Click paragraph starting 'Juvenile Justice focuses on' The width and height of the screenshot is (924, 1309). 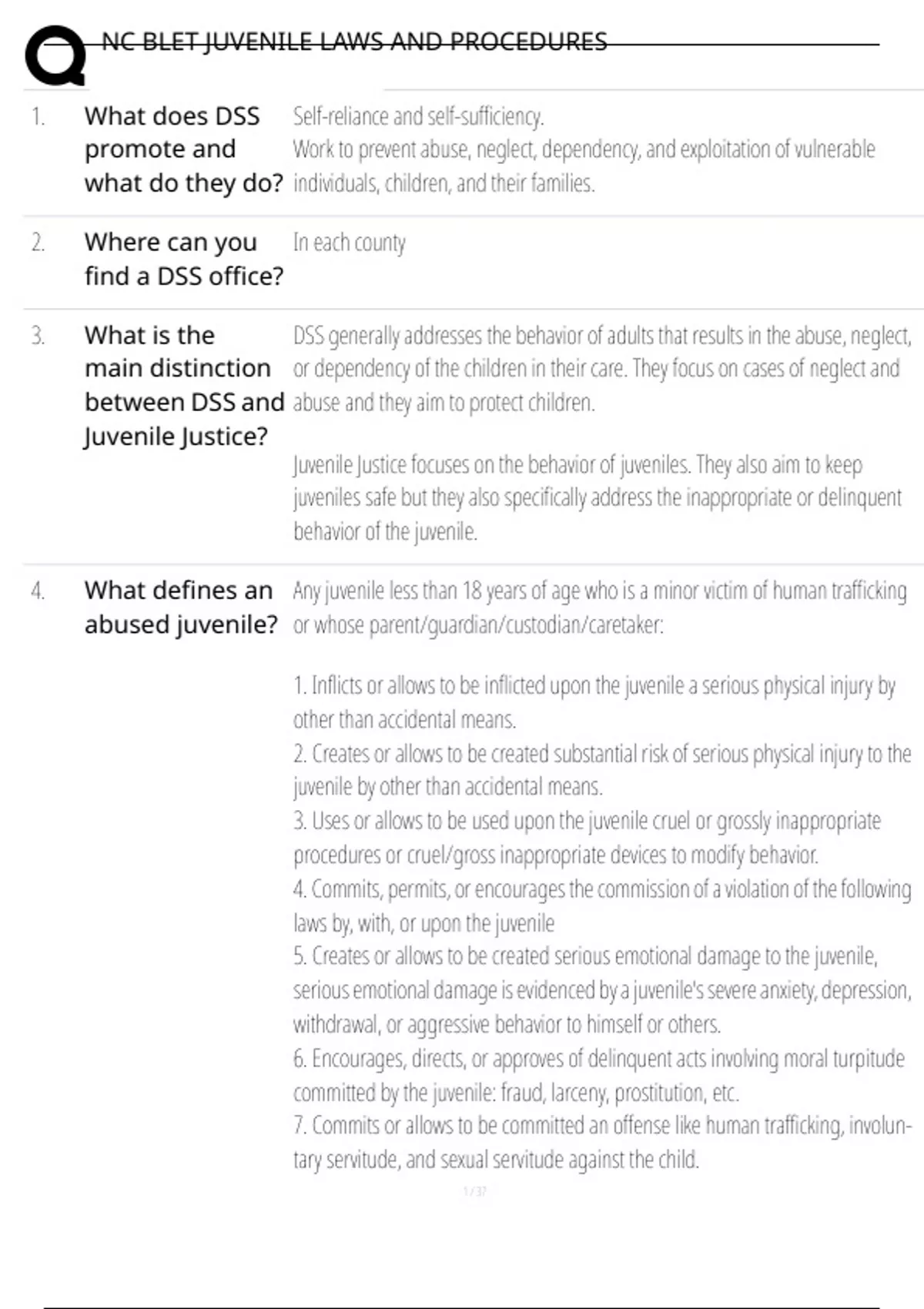click(x=597, y=498)
